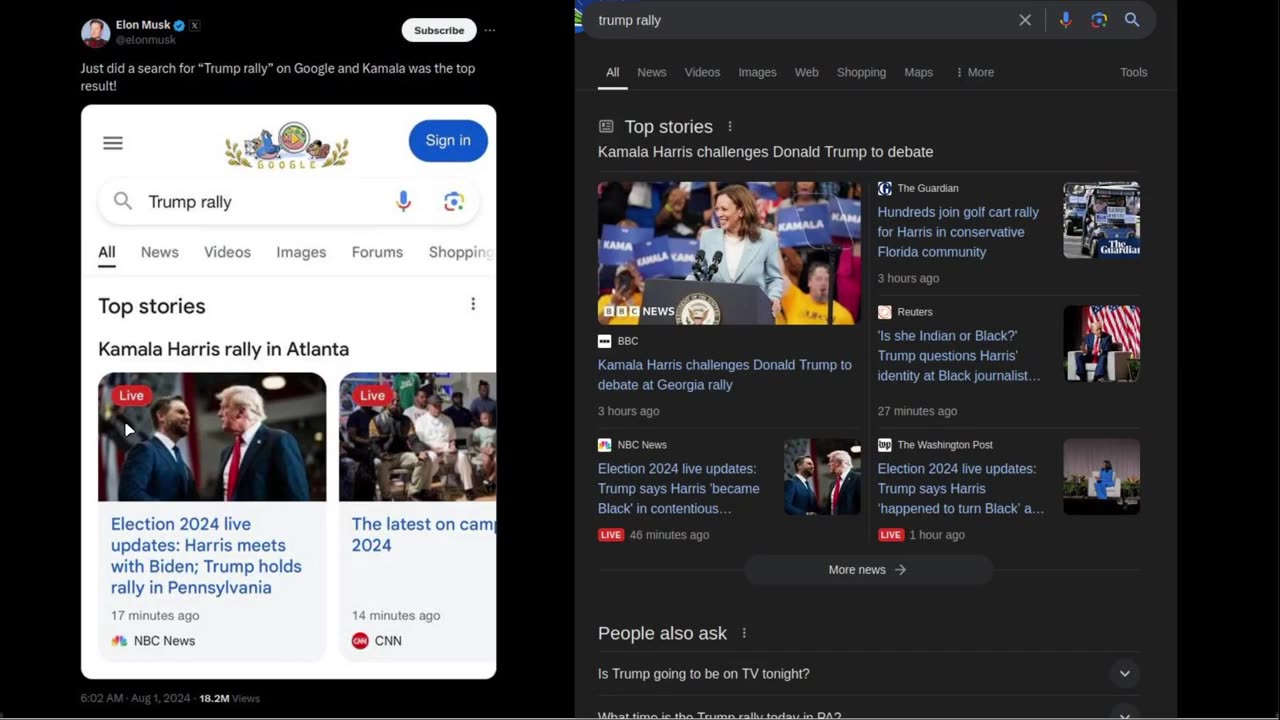Click the Washington Post stage thumbnail
Image resolution: width=1280 pixels, height=720 pixels.
click(x=1101, y=477)
